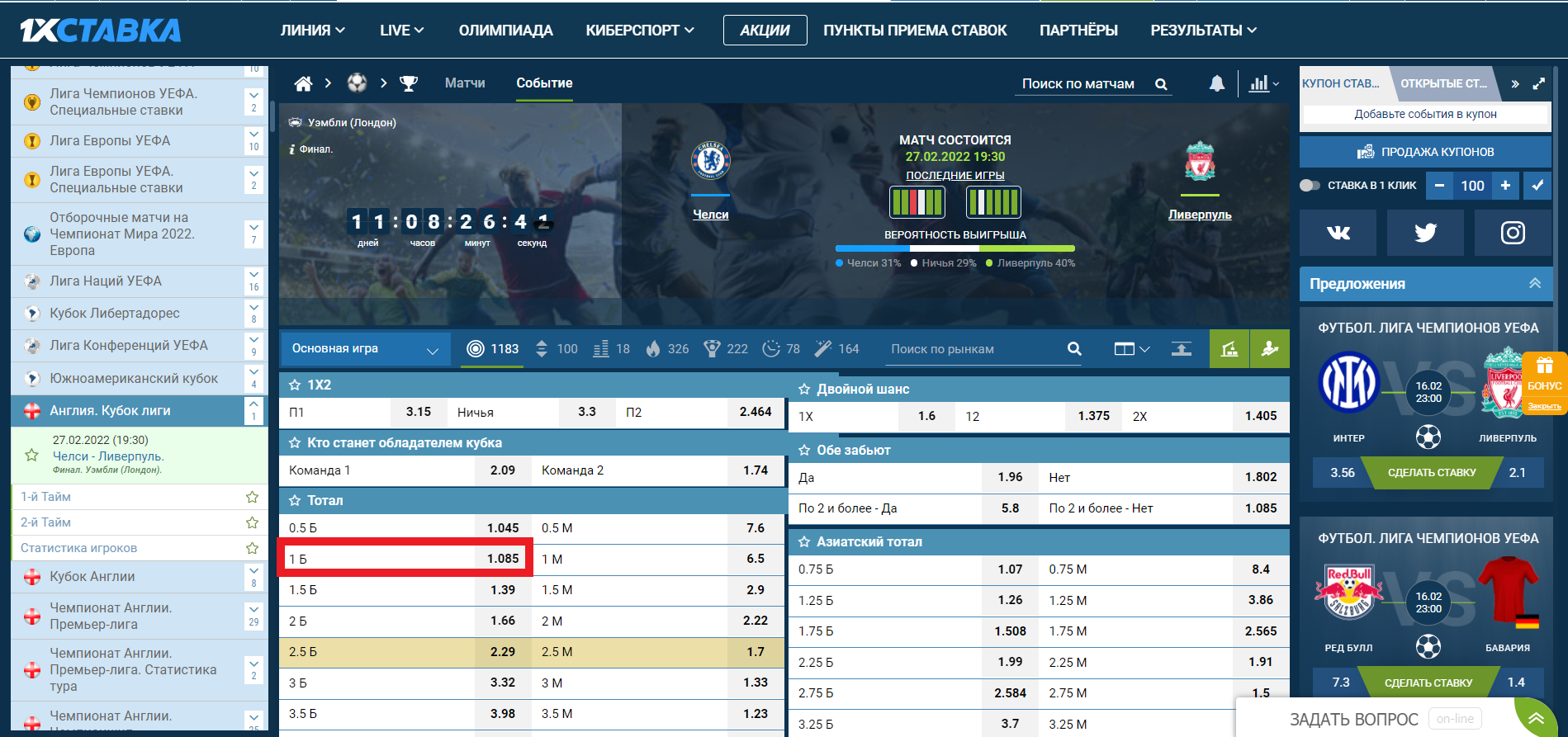
Task: Star the 1-й Тайм sidebar entry
Action: [x=252, y=497]
